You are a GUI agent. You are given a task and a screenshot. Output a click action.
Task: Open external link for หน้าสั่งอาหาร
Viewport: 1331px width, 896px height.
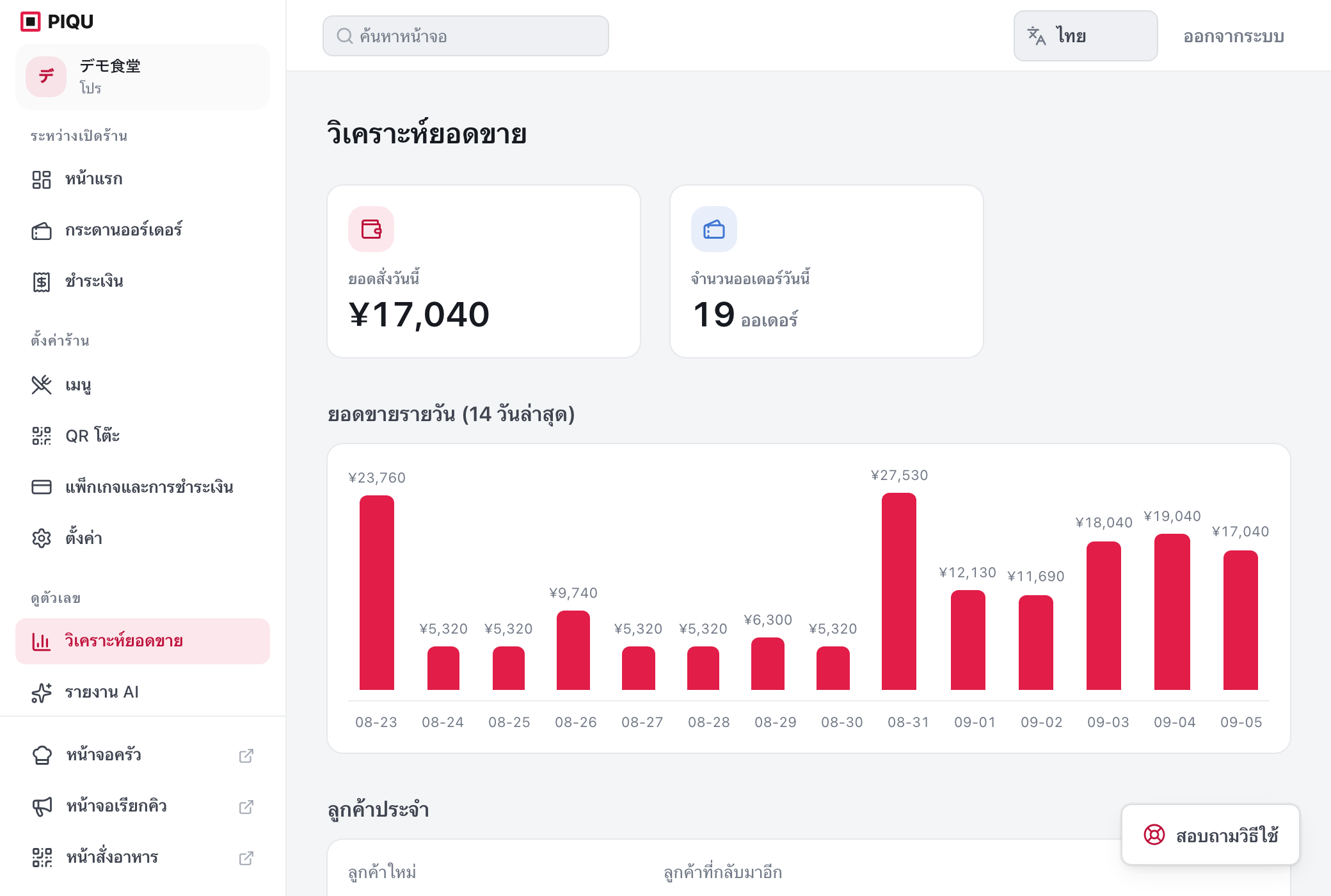(246, 858)
